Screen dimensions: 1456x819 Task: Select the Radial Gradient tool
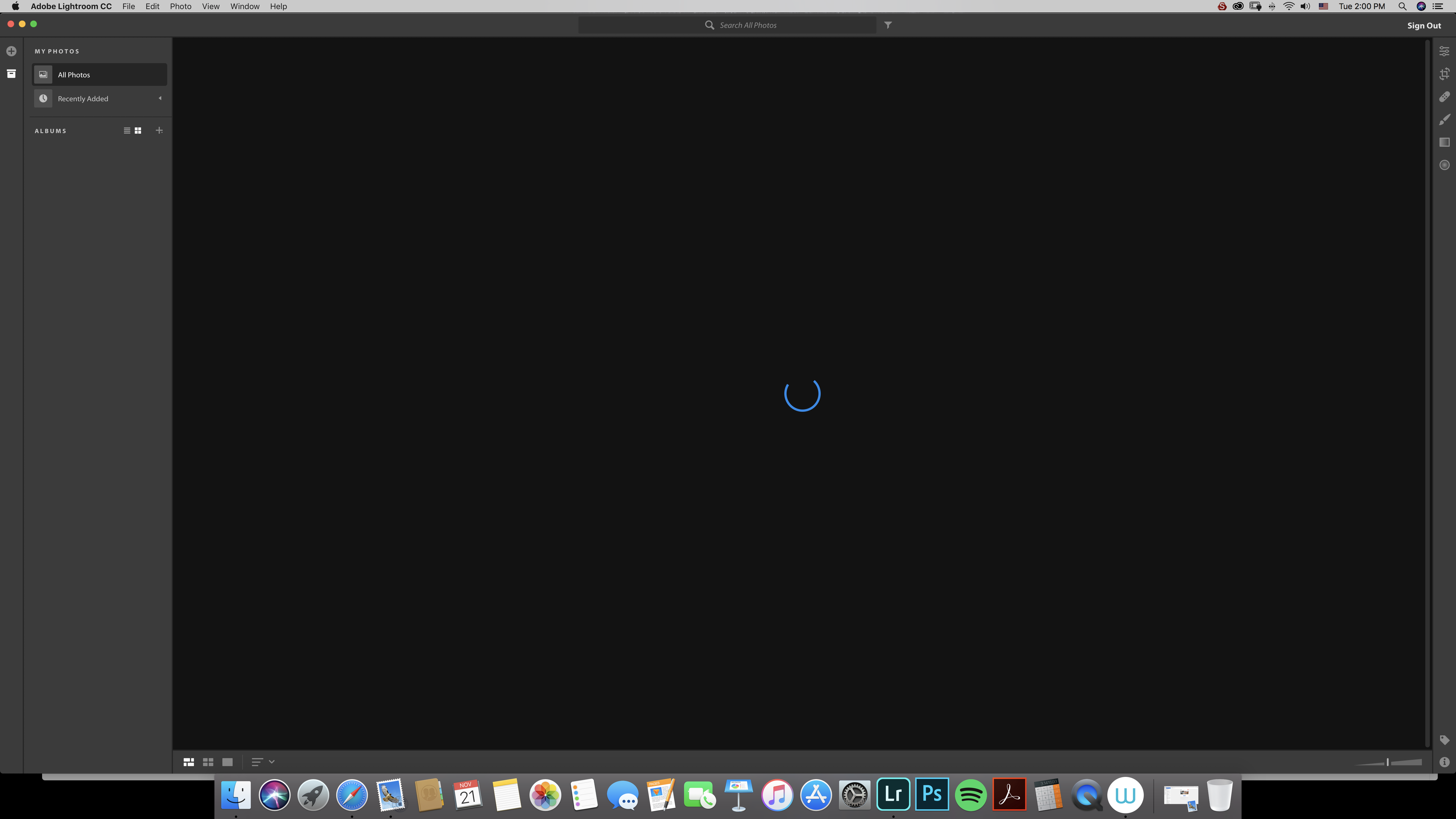point(1444,165)
